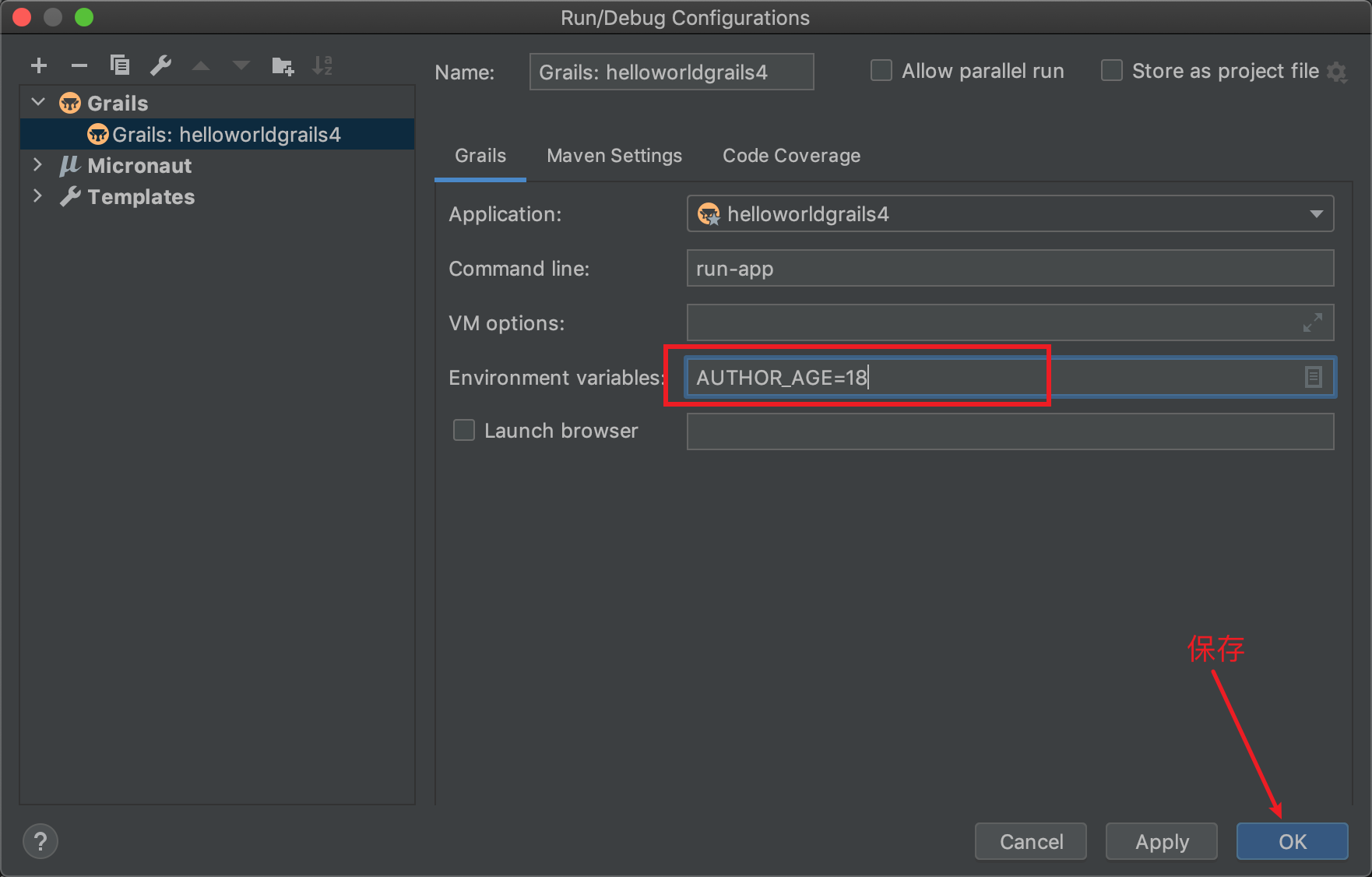Open environment variables editor icon
The width and height of the screenshot is (1372, 877).
click(x=1314, y=377)
